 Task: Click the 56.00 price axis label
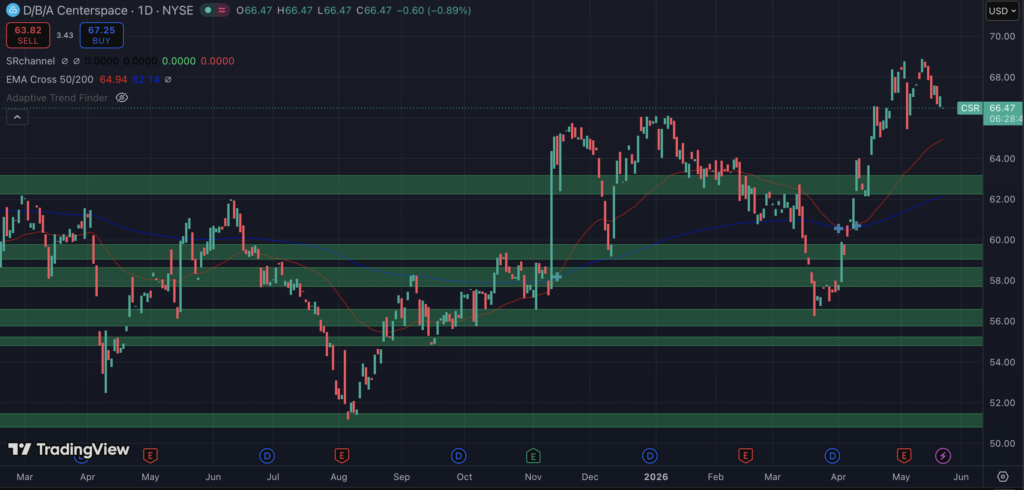[1001, 321]
